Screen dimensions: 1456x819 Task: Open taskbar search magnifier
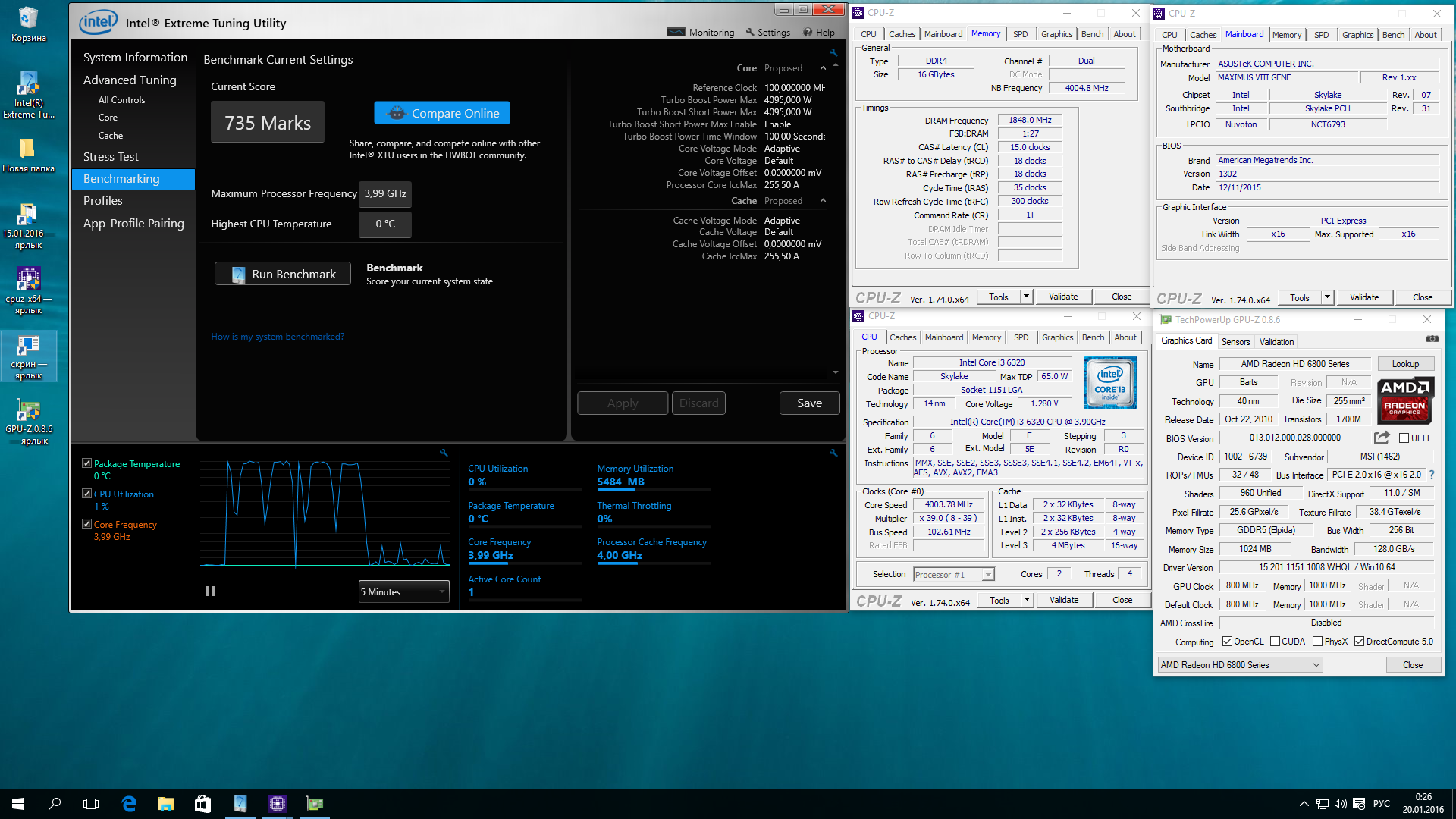(55, 804)
